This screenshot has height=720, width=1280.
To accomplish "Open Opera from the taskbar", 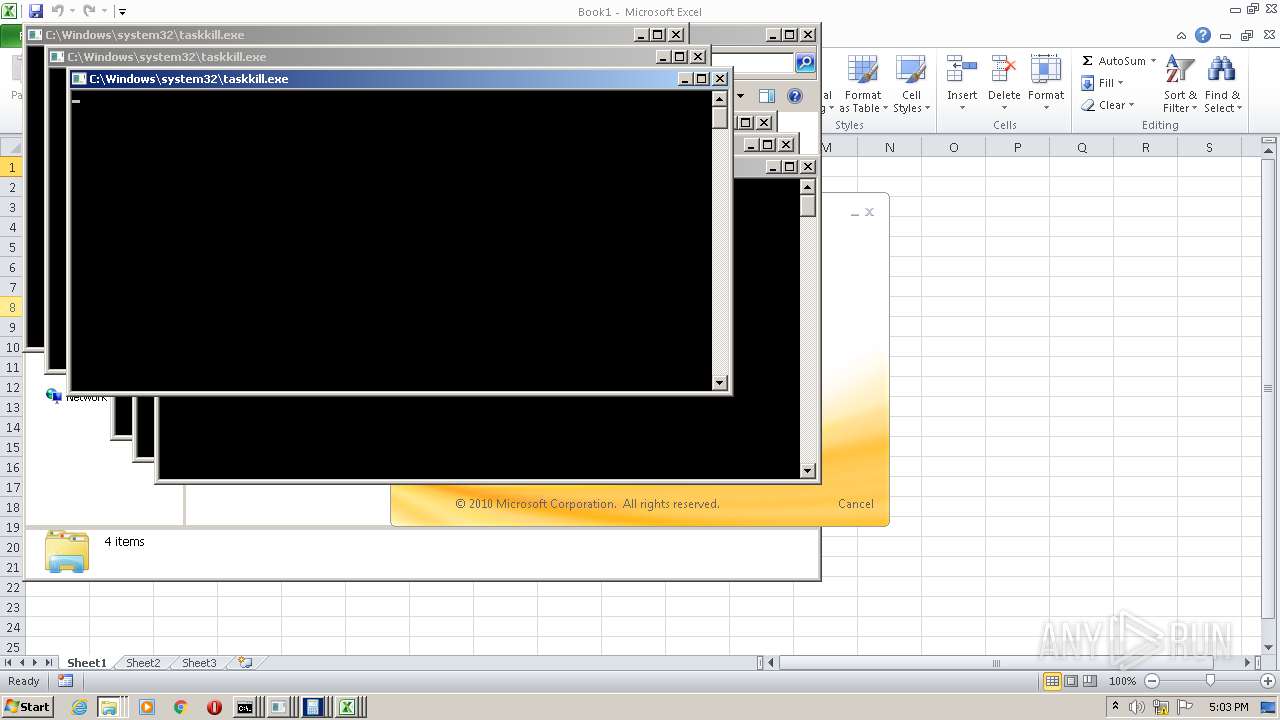I will [214, 707].
